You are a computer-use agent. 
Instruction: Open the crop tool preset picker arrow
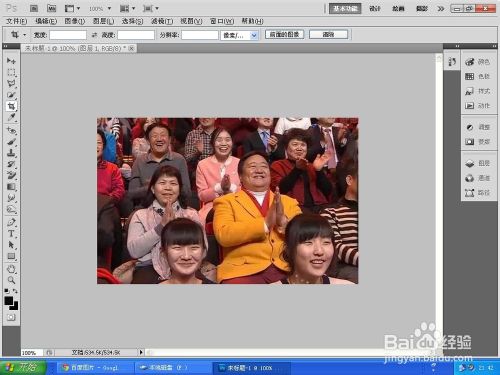[24, 35]
